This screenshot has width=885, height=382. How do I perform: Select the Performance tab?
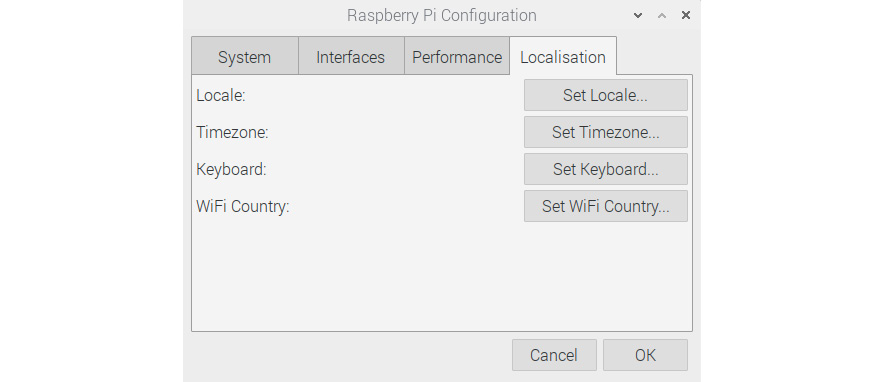[457, 56]
